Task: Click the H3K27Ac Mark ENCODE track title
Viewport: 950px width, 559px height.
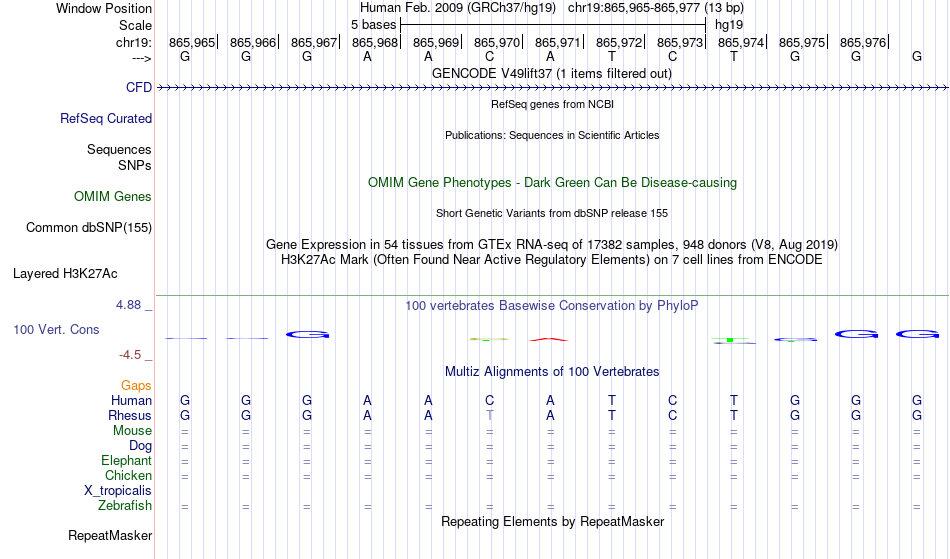Action: [x=552, y=260]
